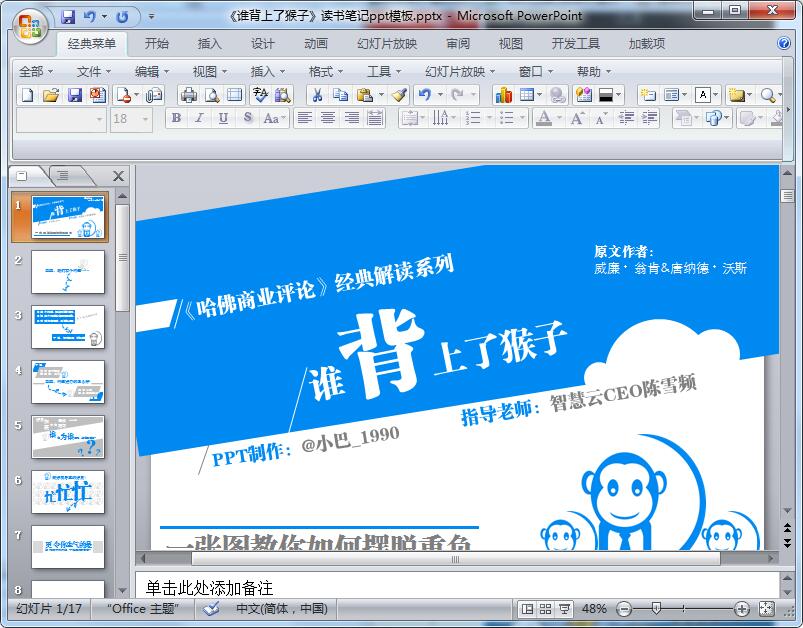Click fit slide to window icon

click(766, 609)
